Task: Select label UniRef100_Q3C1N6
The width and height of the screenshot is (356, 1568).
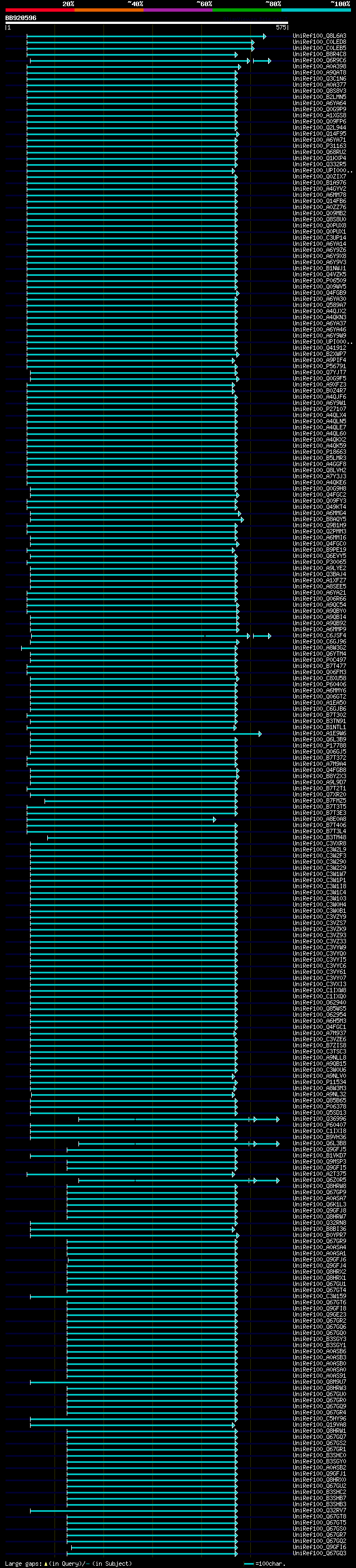Action: click(319, 78)
